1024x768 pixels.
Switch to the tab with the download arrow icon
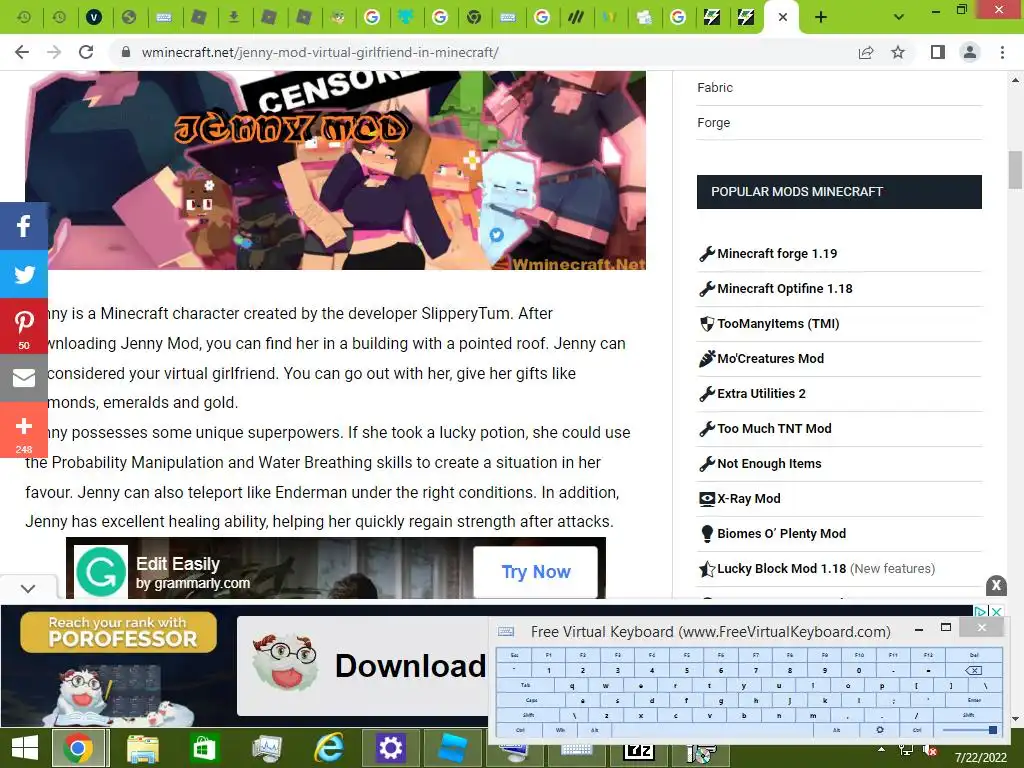[234, 18]
